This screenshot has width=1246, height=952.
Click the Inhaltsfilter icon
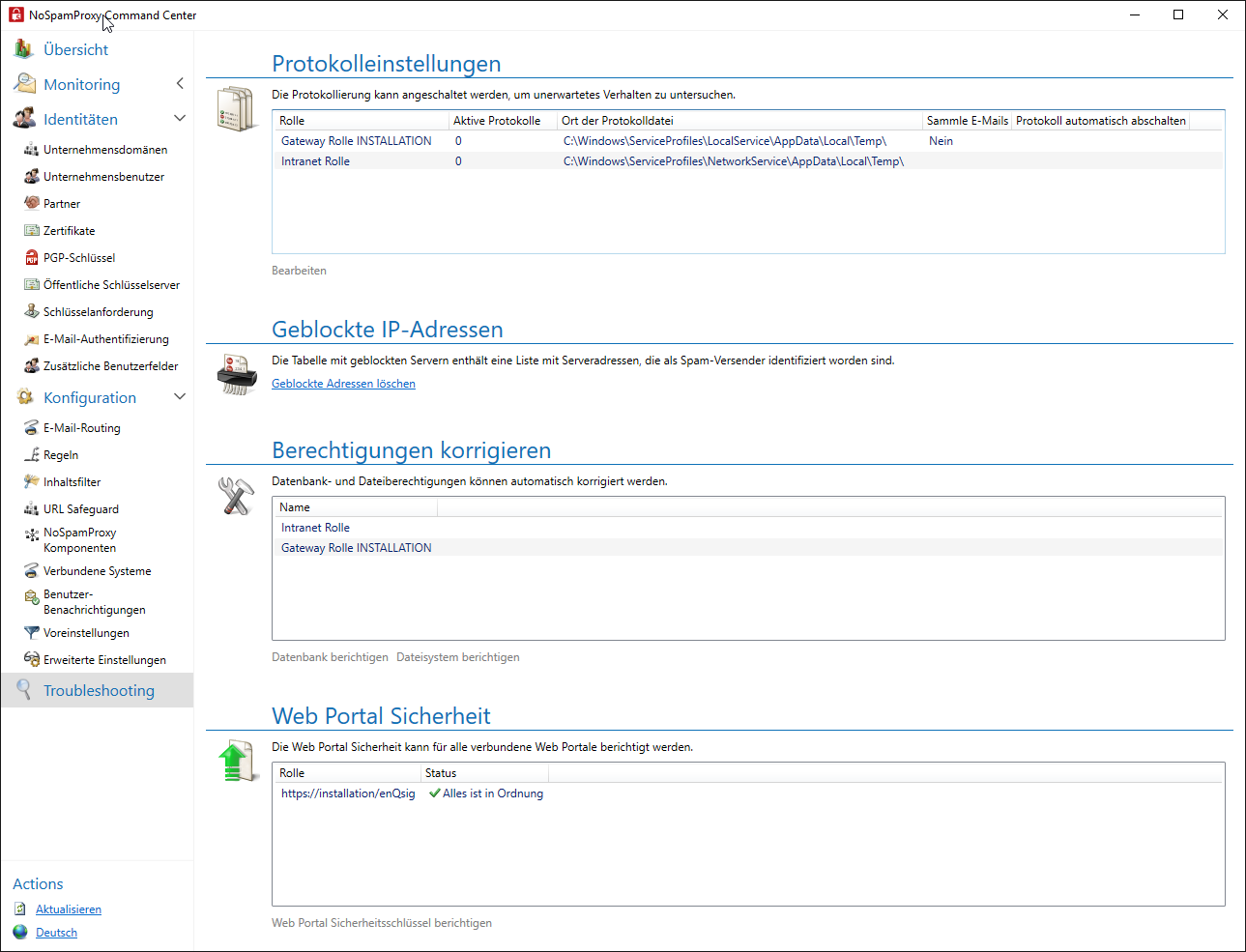pyautogui.click(x=32, y=482)
